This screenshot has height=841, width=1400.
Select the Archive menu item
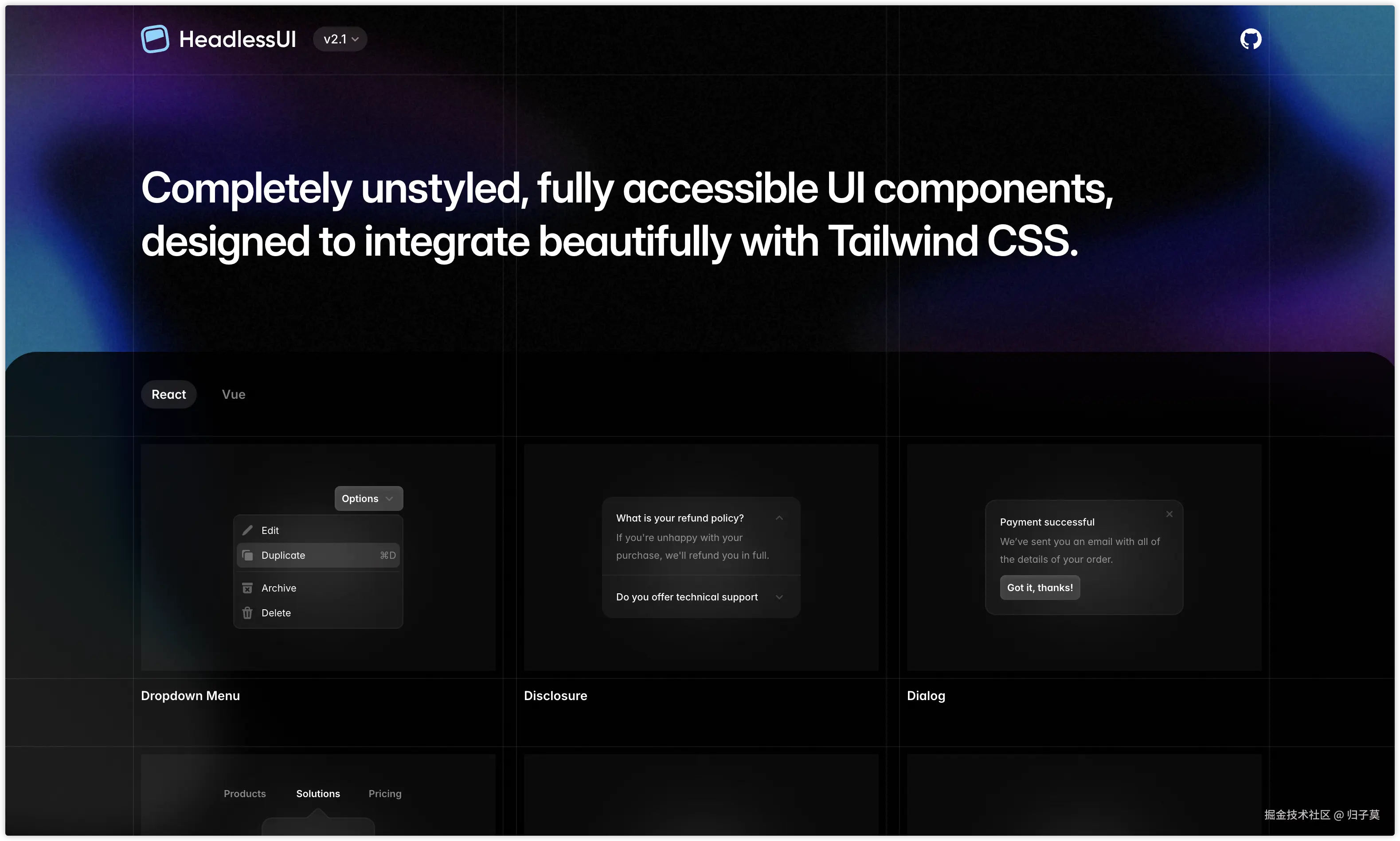[x=279, y=588]
